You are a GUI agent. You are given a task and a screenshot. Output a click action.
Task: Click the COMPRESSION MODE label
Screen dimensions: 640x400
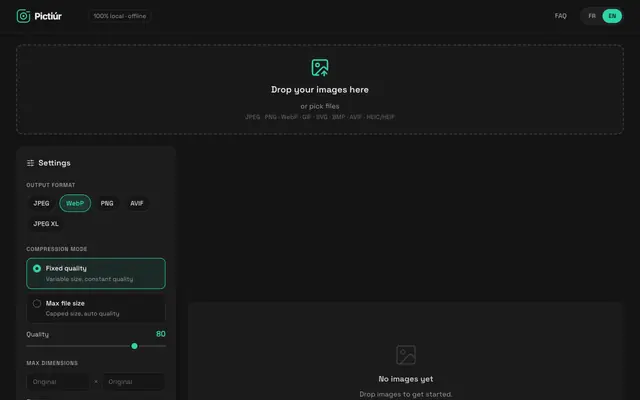coord(57,249)
